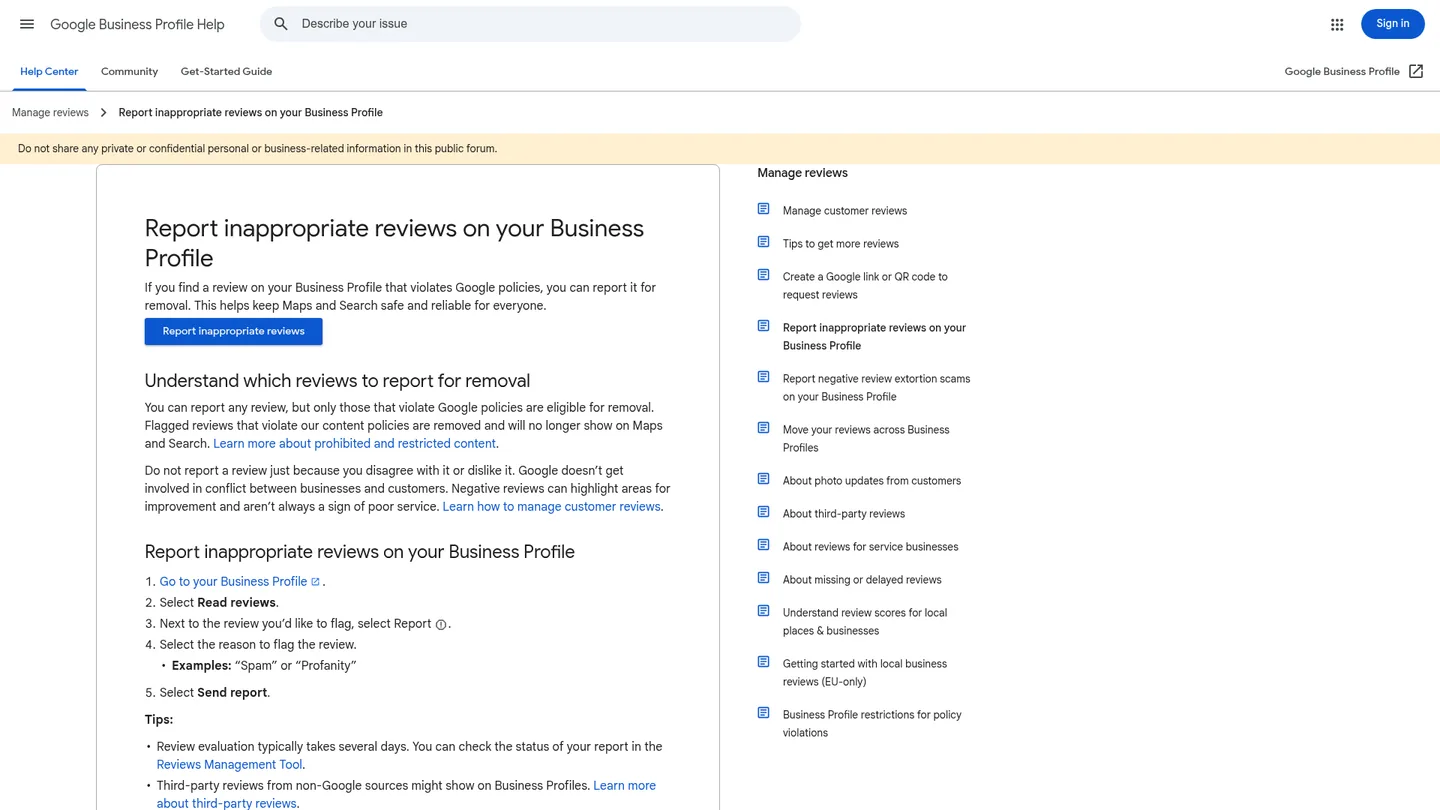Switch to the Help Center tab
The height and width of the screenshot is (810, 1440).
click(x=49, y=72)
